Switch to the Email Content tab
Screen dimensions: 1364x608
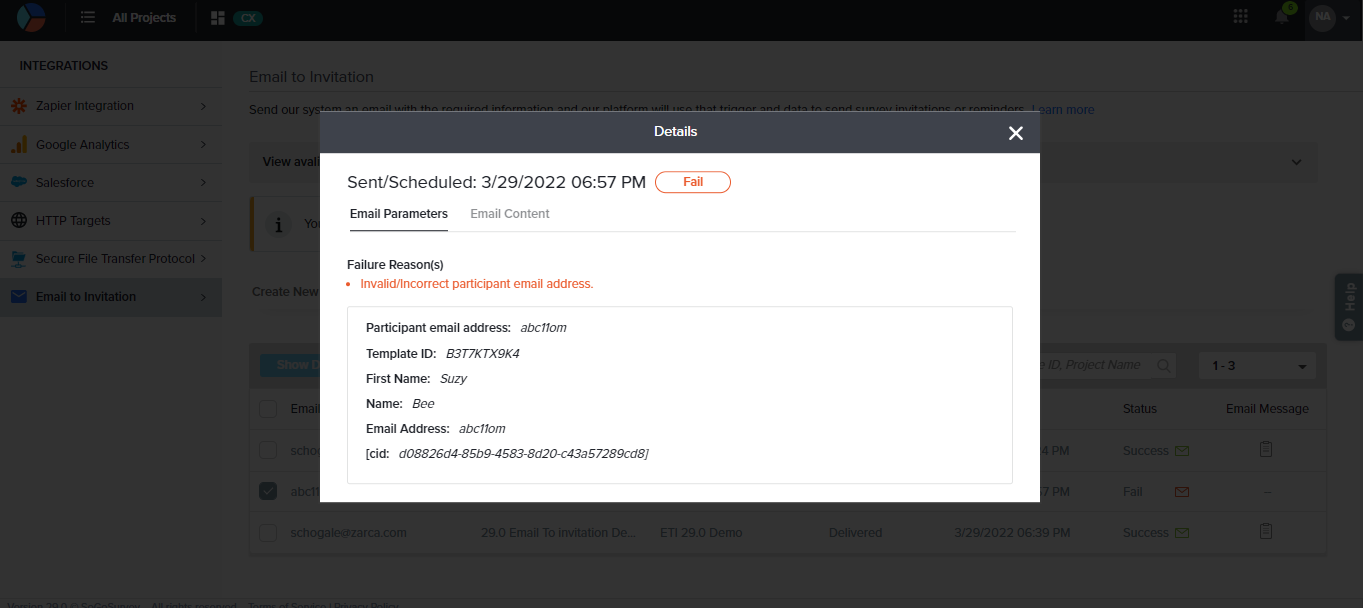tap(509, 214)
